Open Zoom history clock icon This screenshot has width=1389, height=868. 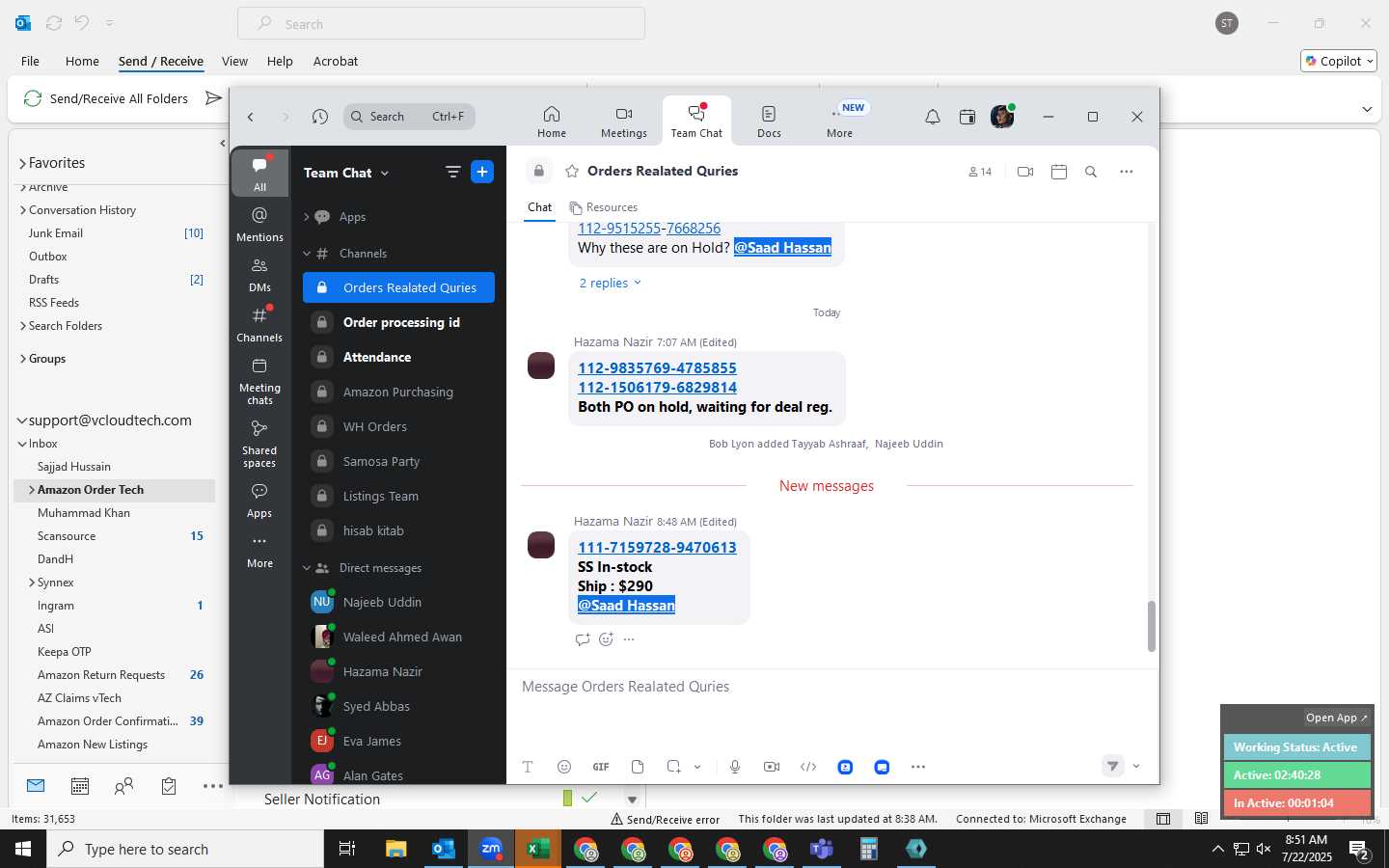click(x=320, y=117)
